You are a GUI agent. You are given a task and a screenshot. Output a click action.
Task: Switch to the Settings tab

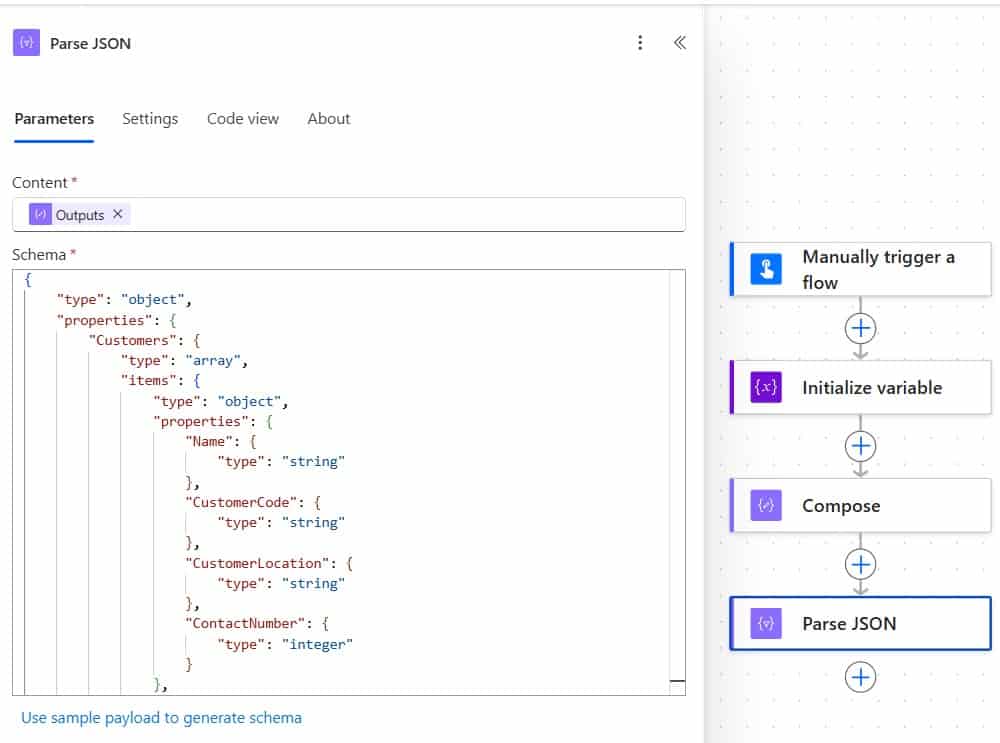(x=150, y=119)
